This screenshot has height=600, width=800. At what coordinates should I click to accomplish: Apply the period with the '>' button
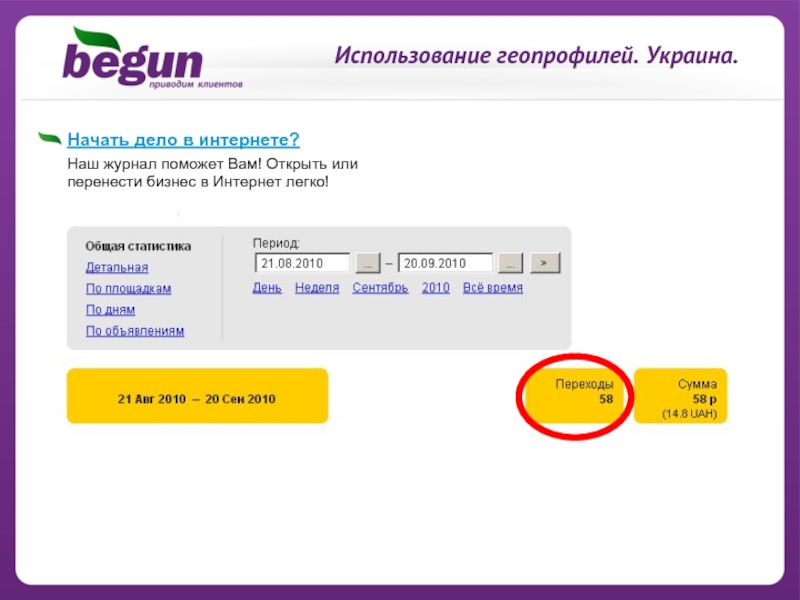[x=545, y=263]
